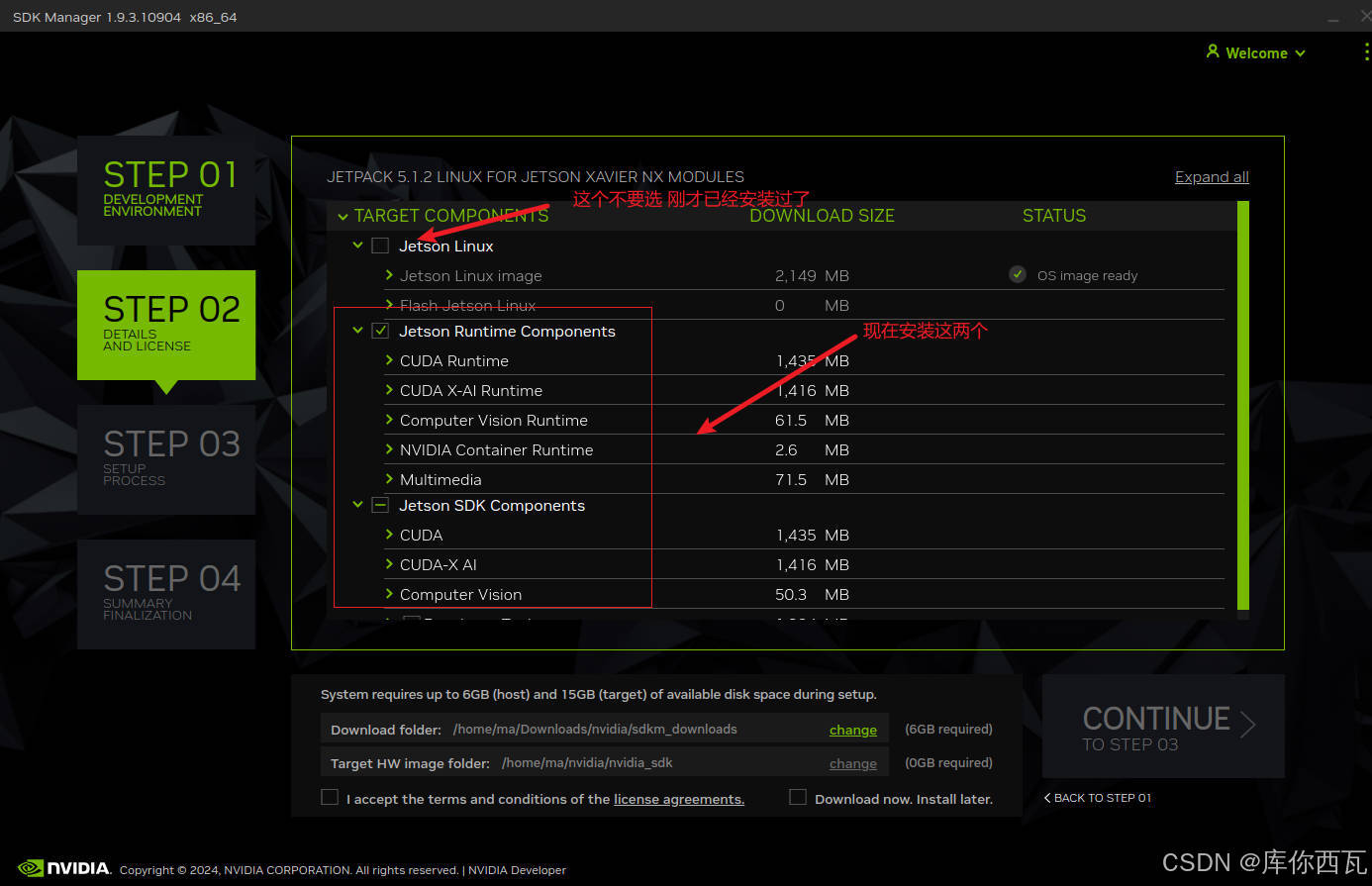Accept the license terms checkbox
Image resolution: width=1372 pixels, height=886 pixels.
(330, 797)
